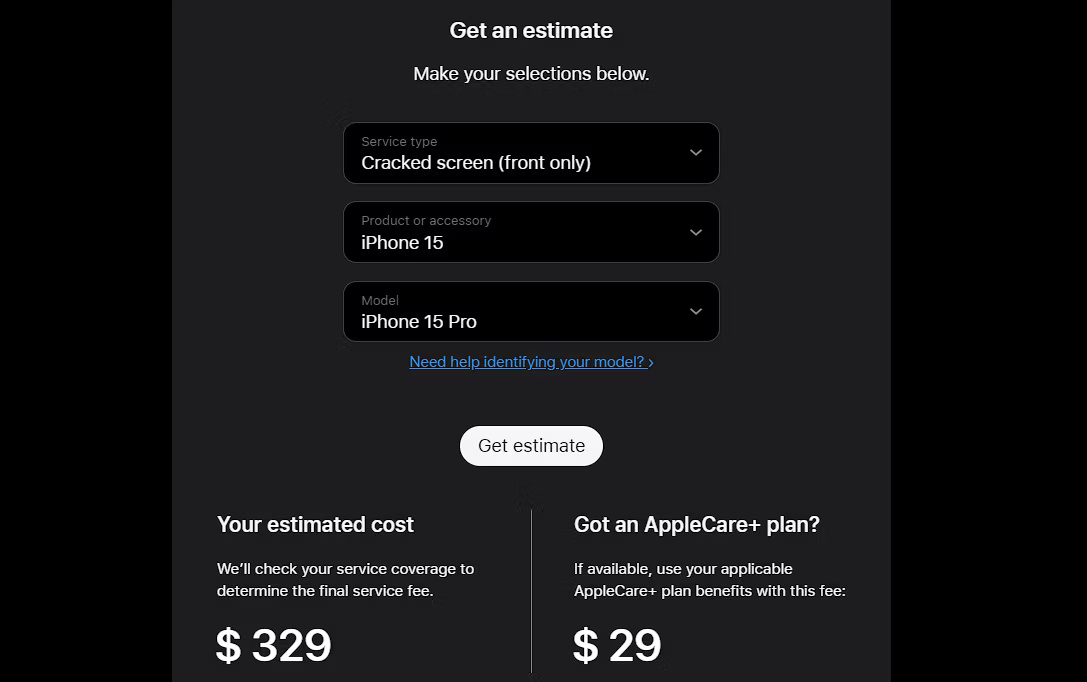Expand the Product or accessory selector
Viewport: 1087px width, 682px height.
pyautogui.click(x=531, y=231)
